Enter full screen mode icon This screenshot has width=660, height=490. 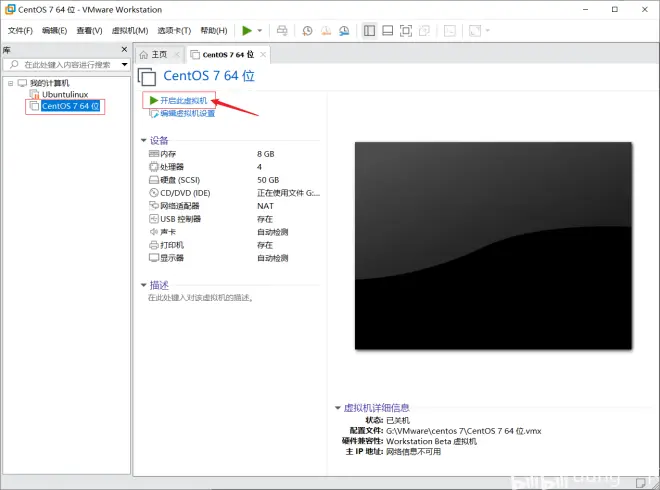[406, 30]
